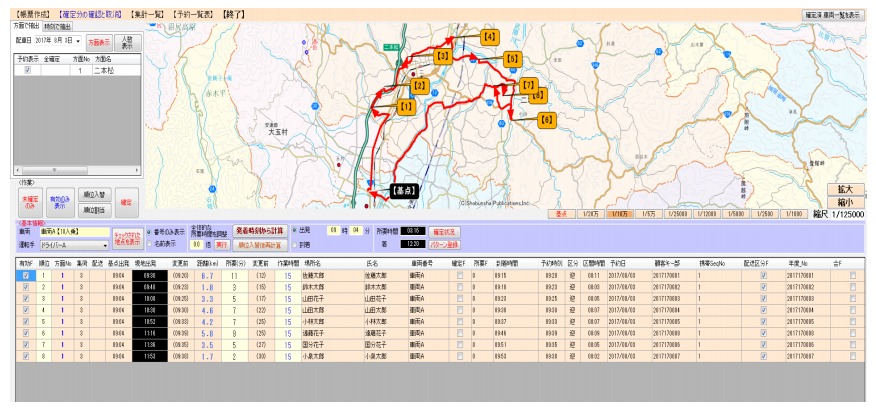
Task: Click map stop marker 【3】
Action: click(x=442, y=56)
